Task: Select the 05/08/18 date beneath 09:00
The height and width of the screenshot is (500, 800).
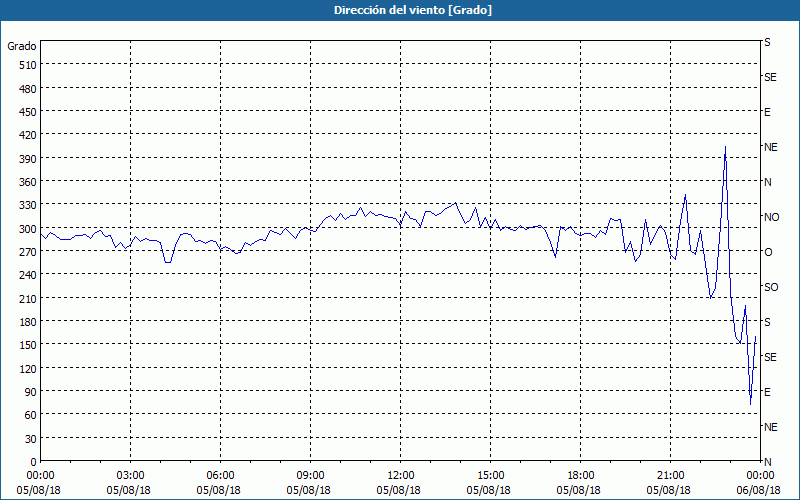Action: point(309,490)
